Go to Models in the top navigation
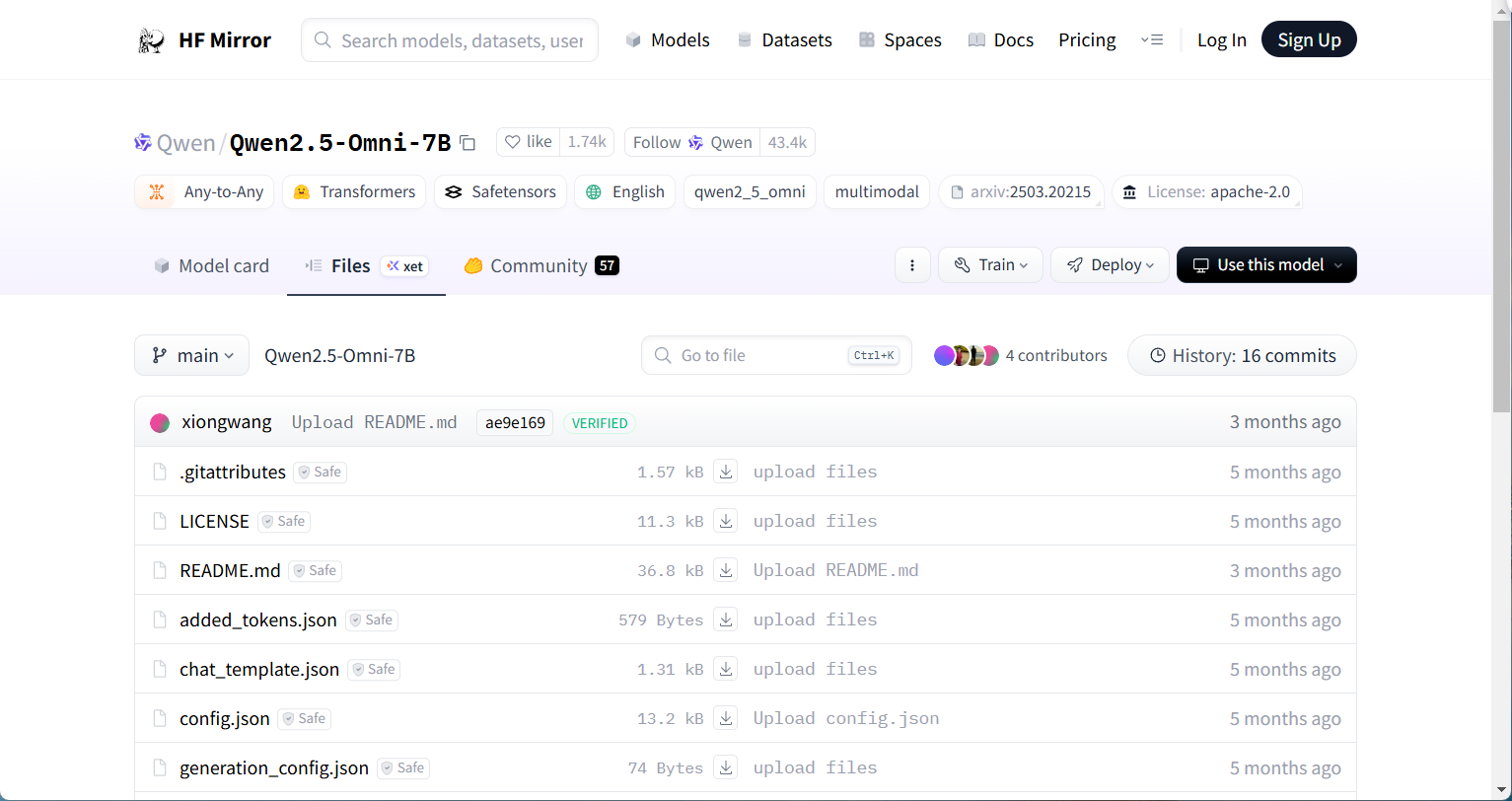The image size is (1512, 801). (668, 40)
